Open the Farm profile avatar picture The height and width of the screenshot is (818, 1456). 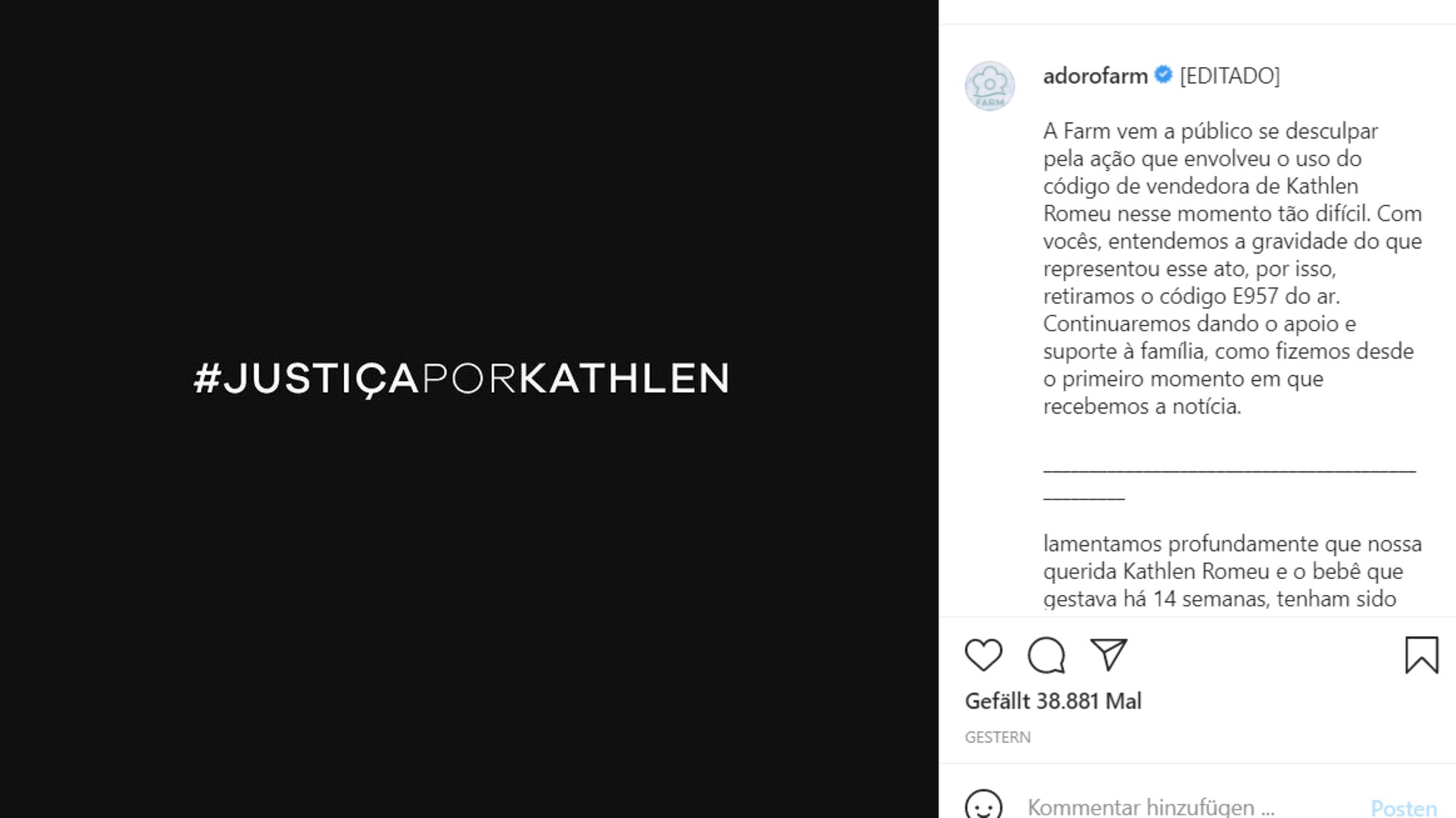click(x=990, y=86)
